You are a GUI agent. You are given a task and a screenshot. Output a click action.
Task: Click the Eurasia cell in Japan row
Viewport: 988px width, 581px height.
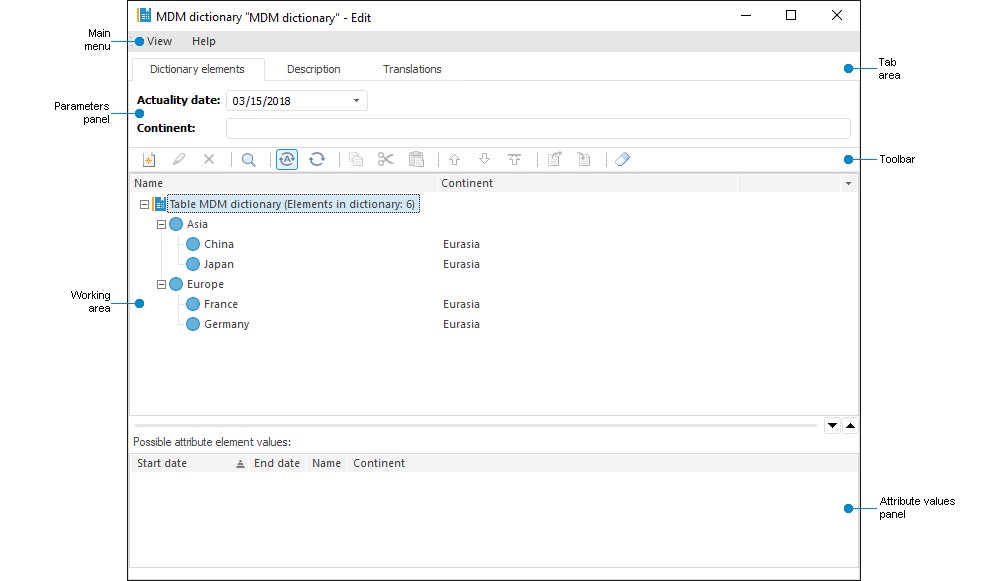click(461, 264)
